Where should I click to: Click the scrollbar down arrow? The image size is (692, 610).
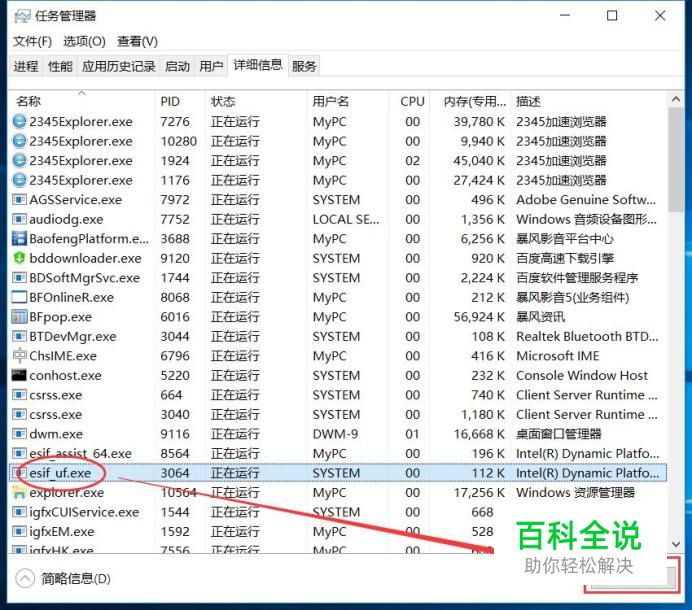click(676, 544)
